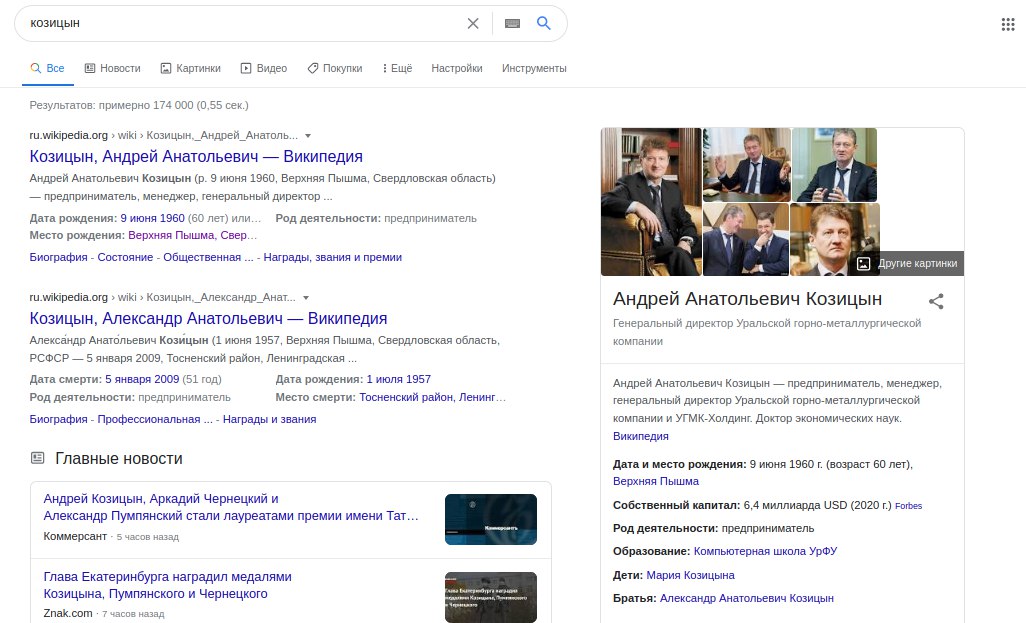Switch to the Все tab
Image resolution: width=1026 pixels, height=623 pixels.
point(47,68)
